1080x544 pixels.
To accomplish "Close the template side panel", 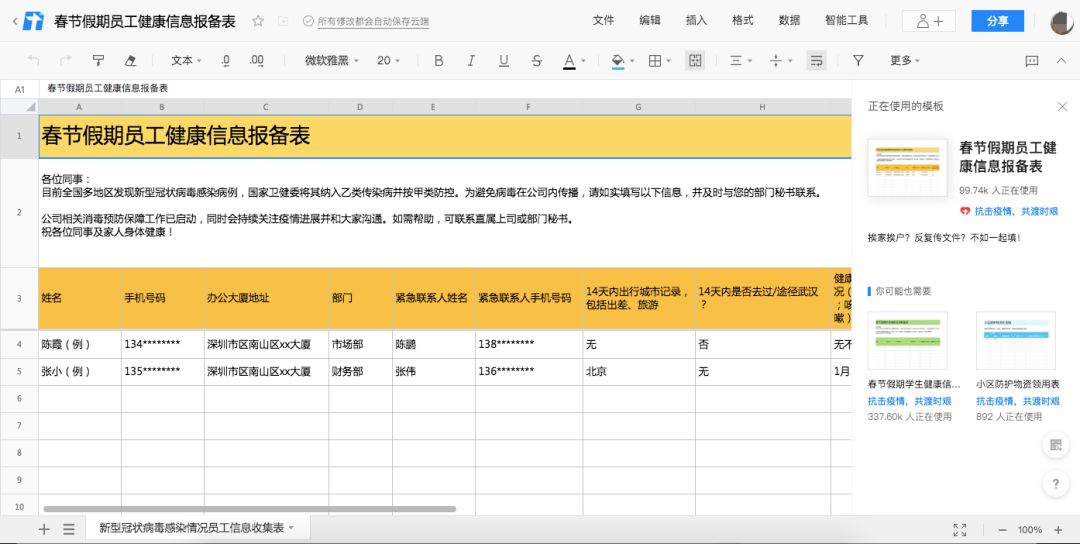I will (x=1062, y=107).
